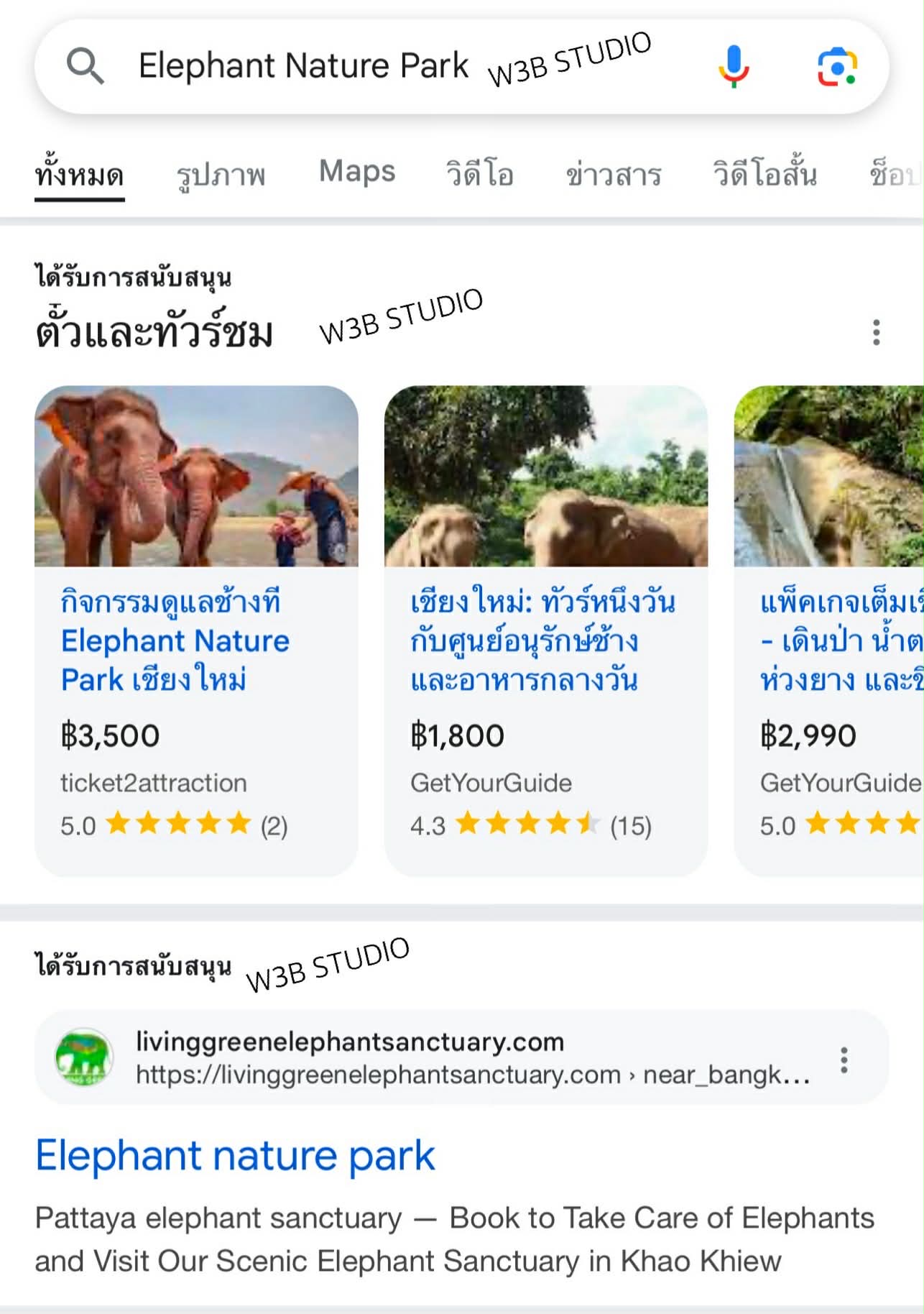Click the two elephants under trees thumbnail

click(546, 476)
